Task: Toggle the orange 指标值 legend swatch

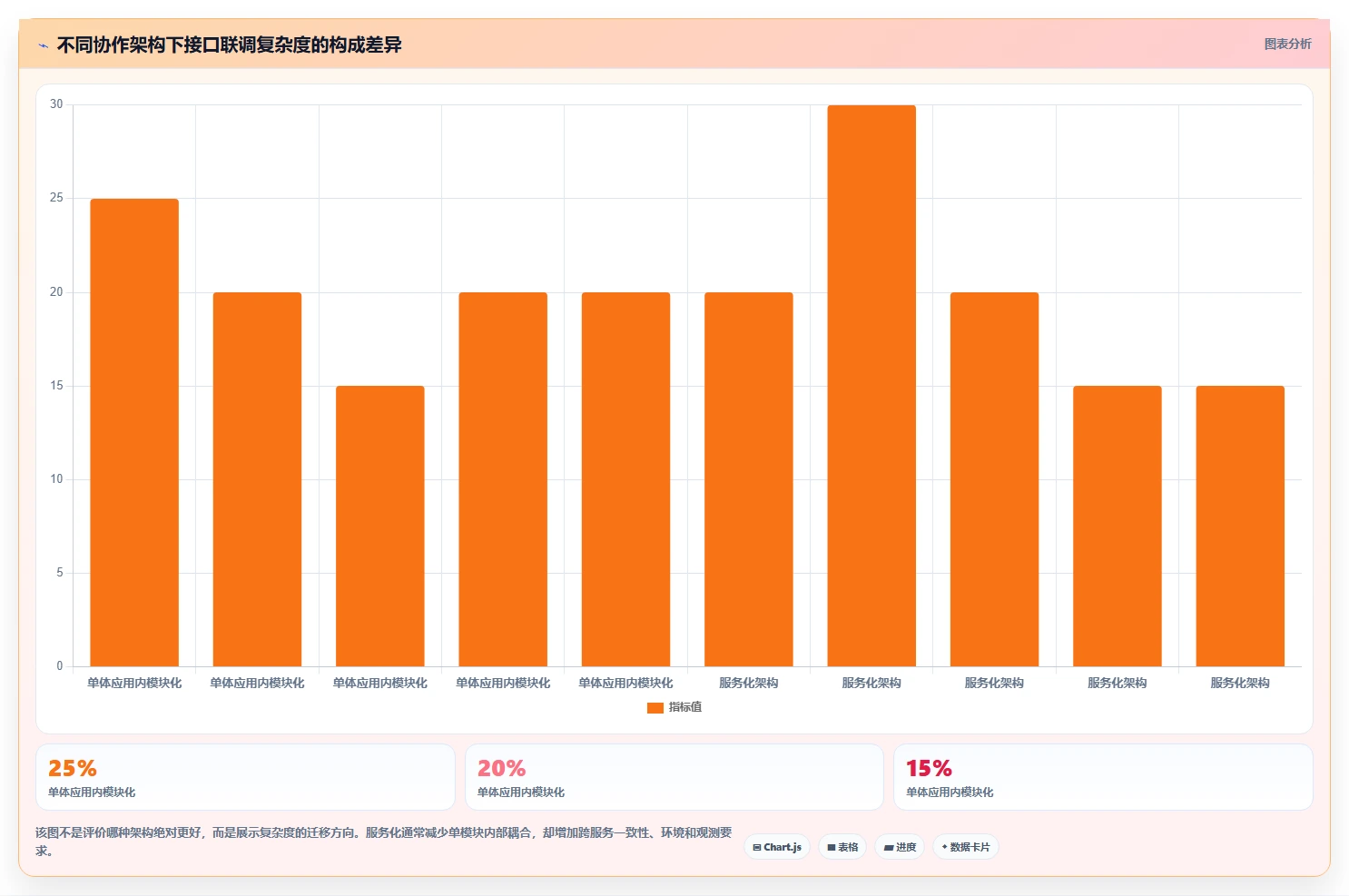Action: point(655,707)
